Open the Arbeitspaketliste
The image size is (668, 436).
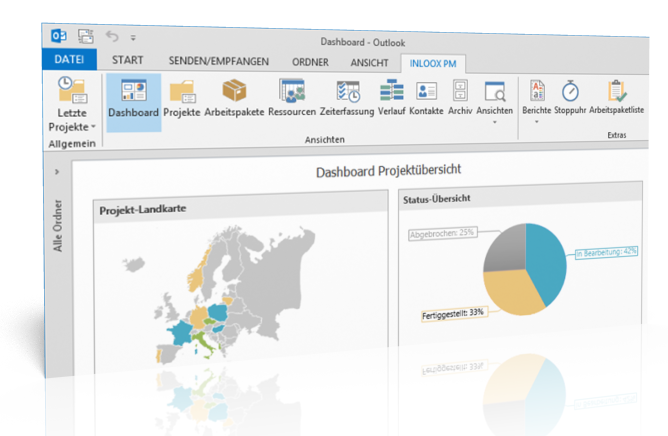616,98
